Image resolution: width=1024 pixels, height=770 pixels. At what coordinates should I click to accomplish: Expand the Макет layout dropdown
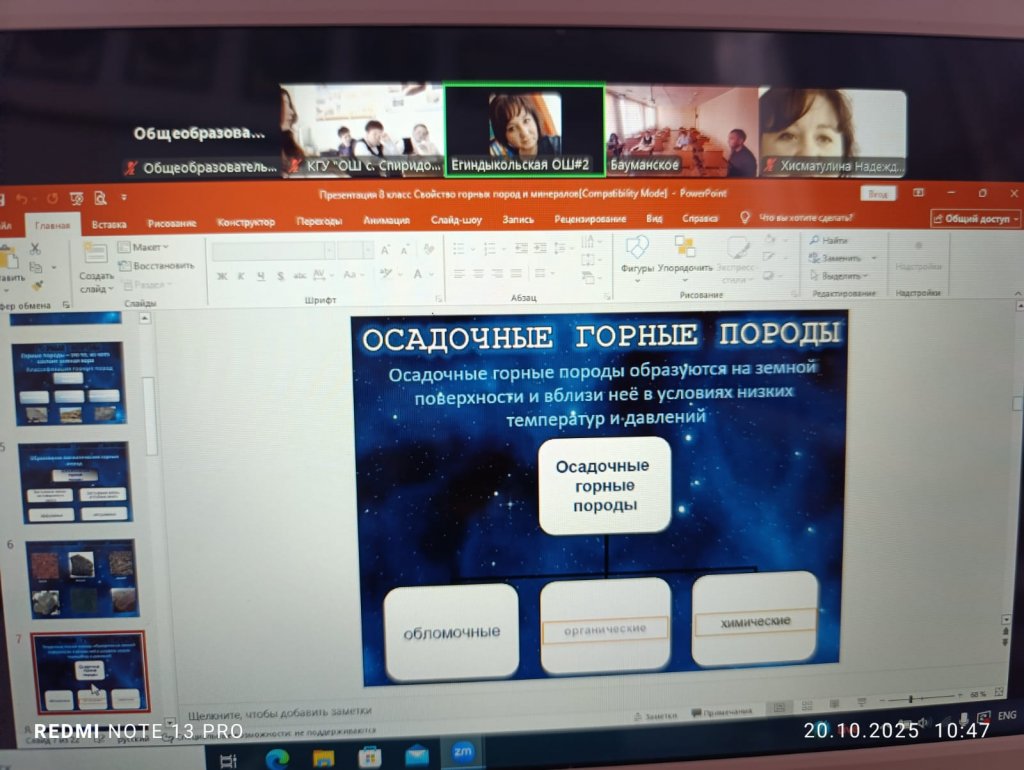point(143,247)
